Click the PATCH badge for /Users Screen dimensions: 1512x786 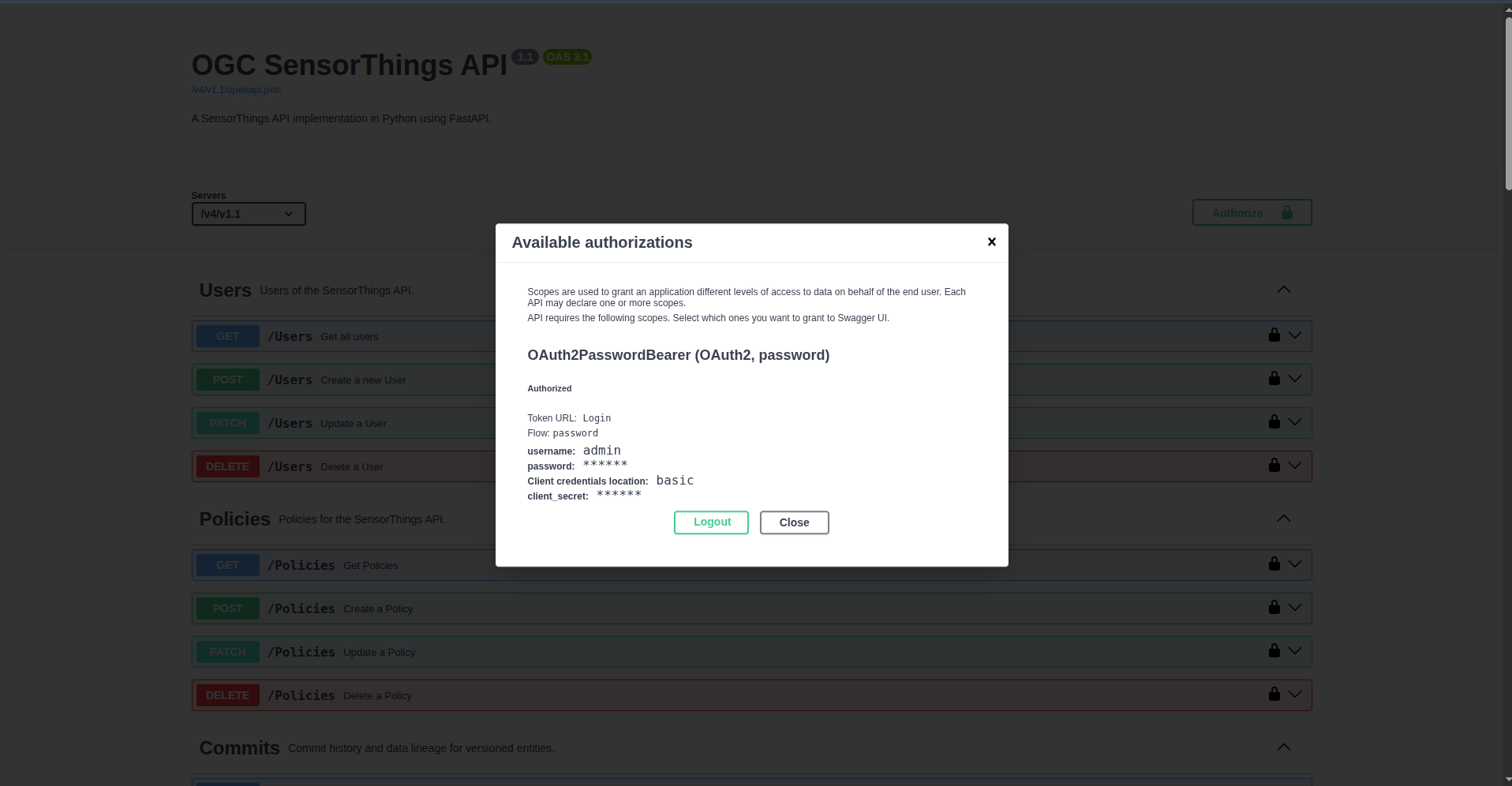pyautogui.click(x=227, y=423)
